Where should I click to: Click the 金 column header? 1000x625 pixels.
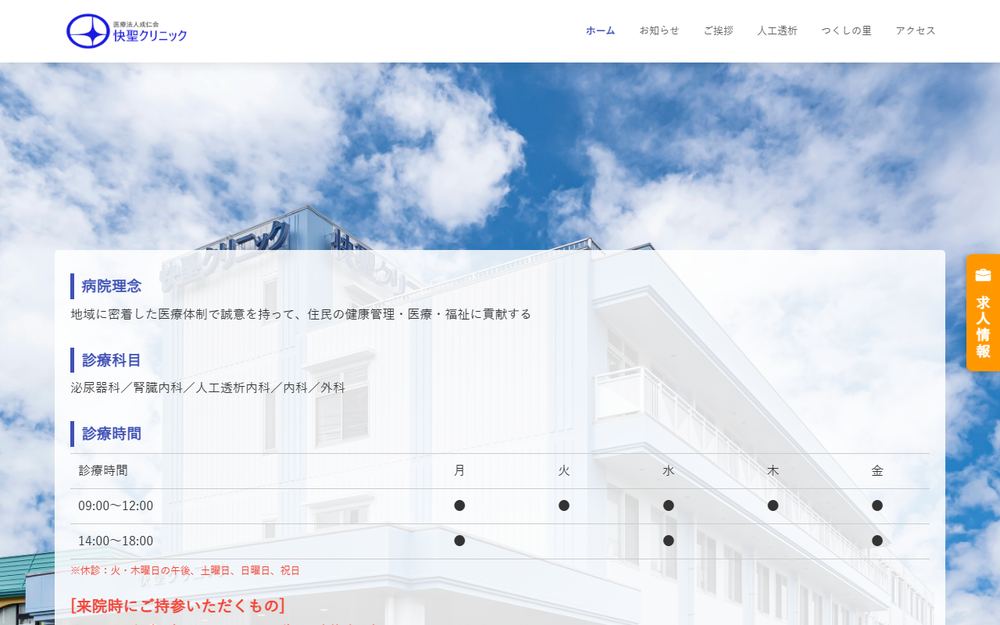click(878, 471)
